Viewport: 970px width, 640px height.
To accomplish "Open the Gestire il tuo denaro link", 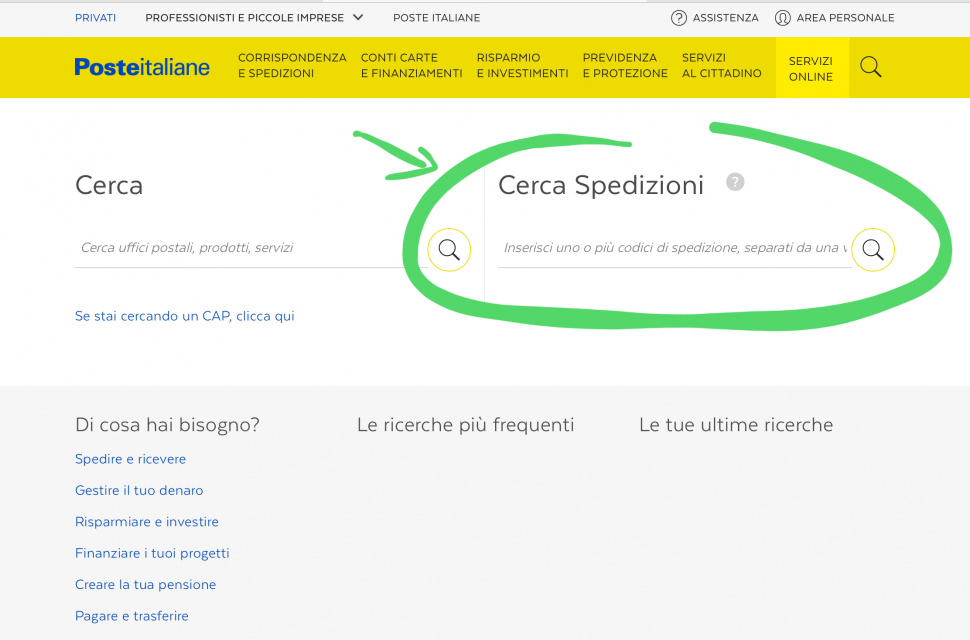I will click(x=139, y=490).
